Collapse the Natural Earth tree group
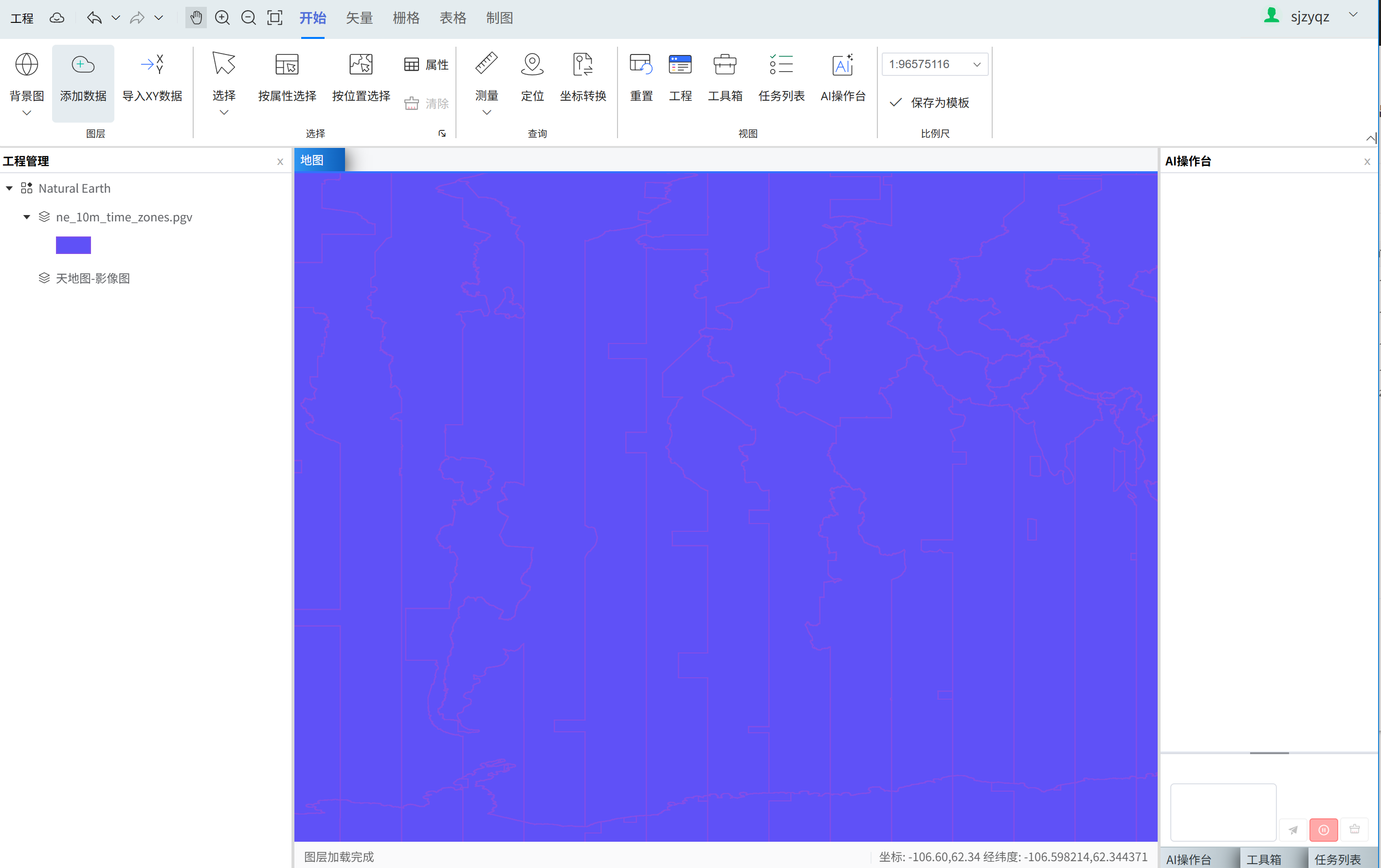This screenshot has height=868, width=1381. [x=9, y=189]
